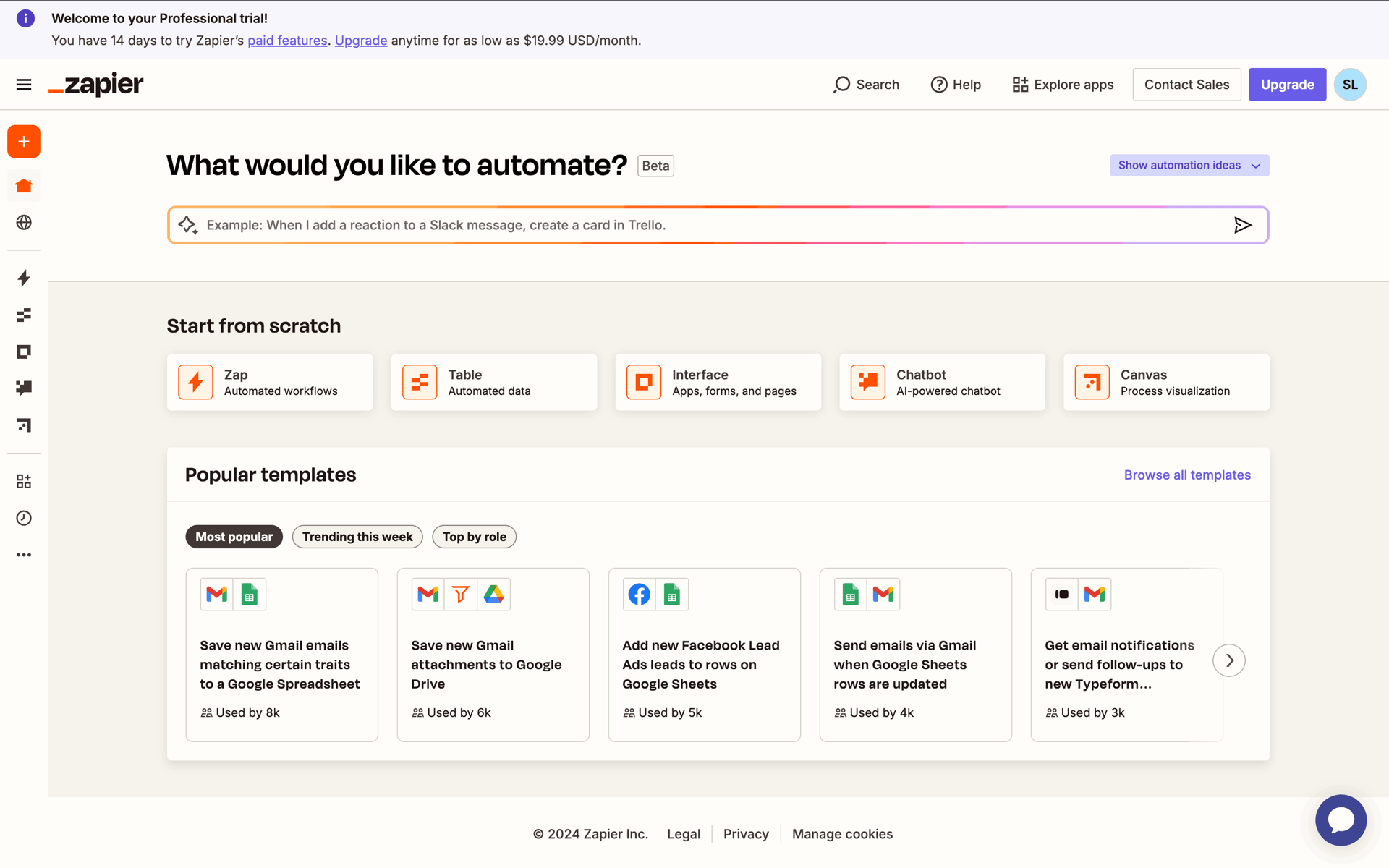Image resolution: width=1389 pixels, height=868 pixels.
Task: Open the chat support bubble
Action: (1341, 820)
